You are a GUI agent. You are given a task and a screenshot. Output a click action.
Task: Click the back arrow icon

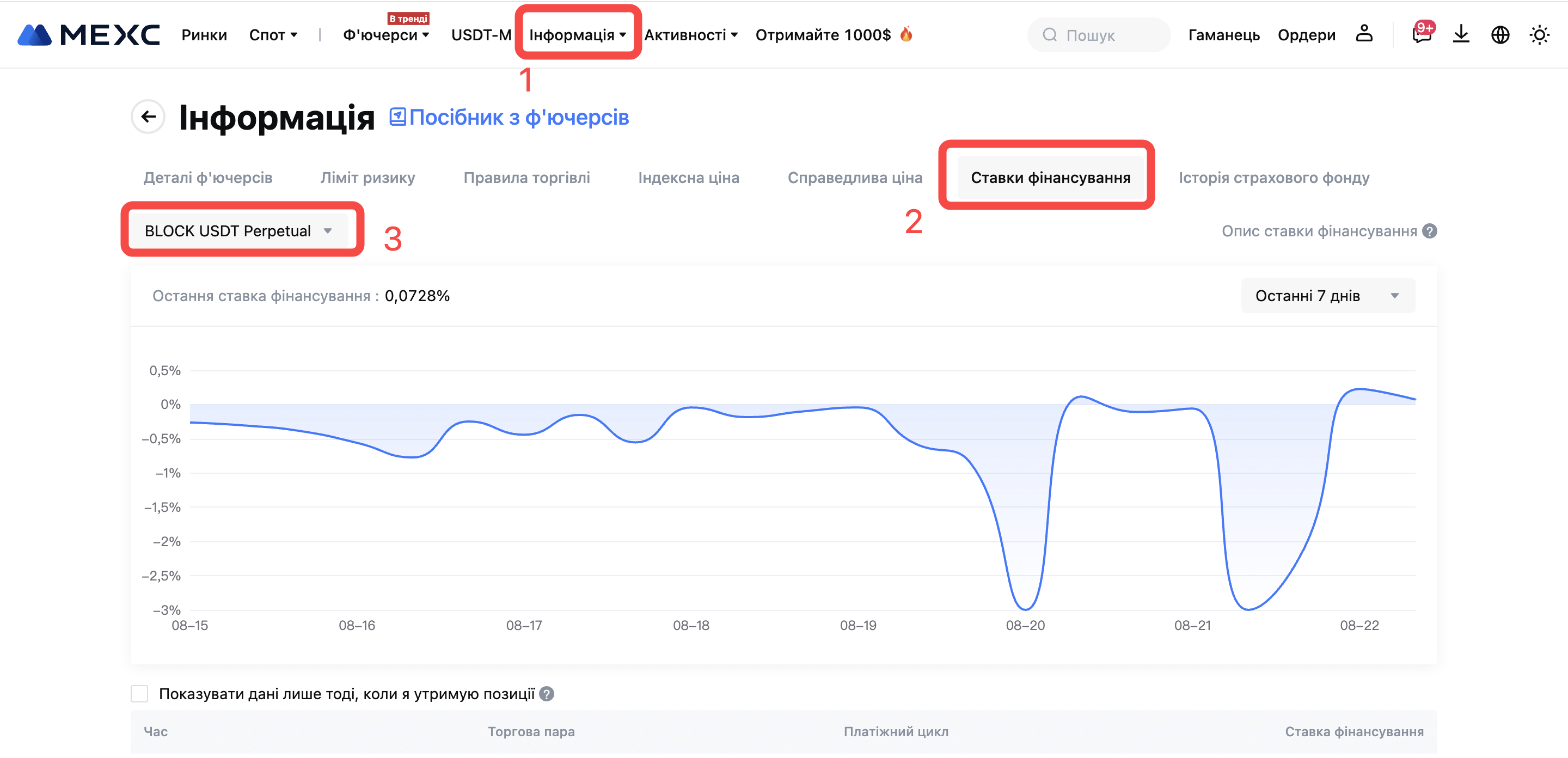(x=148, y=117)
